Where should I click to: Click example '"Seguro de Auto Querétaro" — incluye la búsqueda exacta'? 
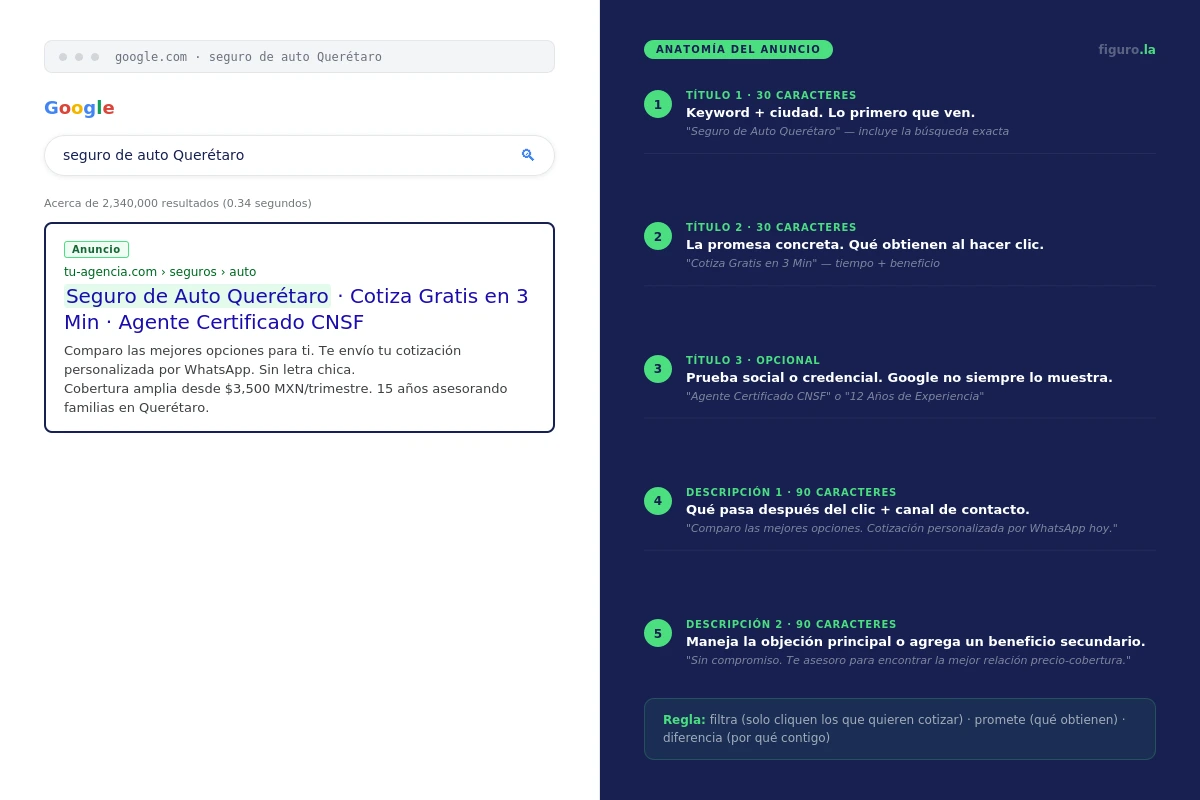click(847, 132)
